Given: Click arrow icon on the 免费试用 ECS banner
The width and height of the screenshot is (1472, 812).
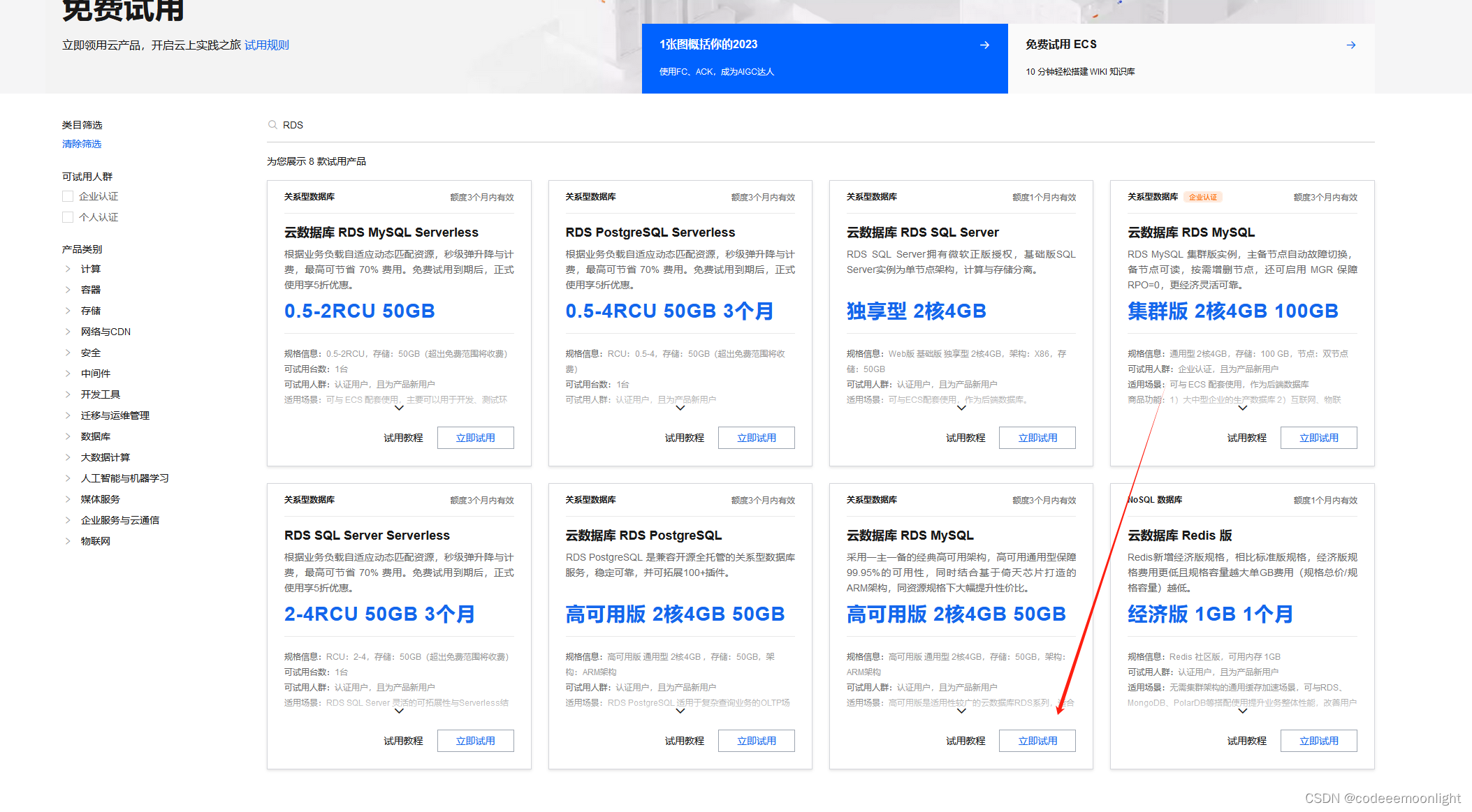Looking at the screenshot, I should tap(1350, 45).
